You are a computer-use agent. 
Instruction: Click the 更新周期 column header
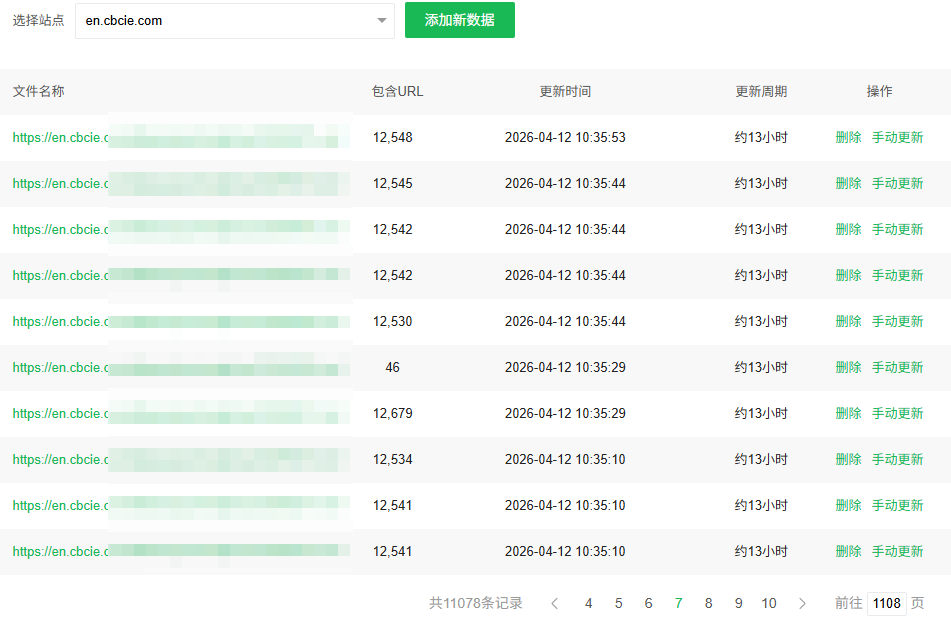click(761, 92)
